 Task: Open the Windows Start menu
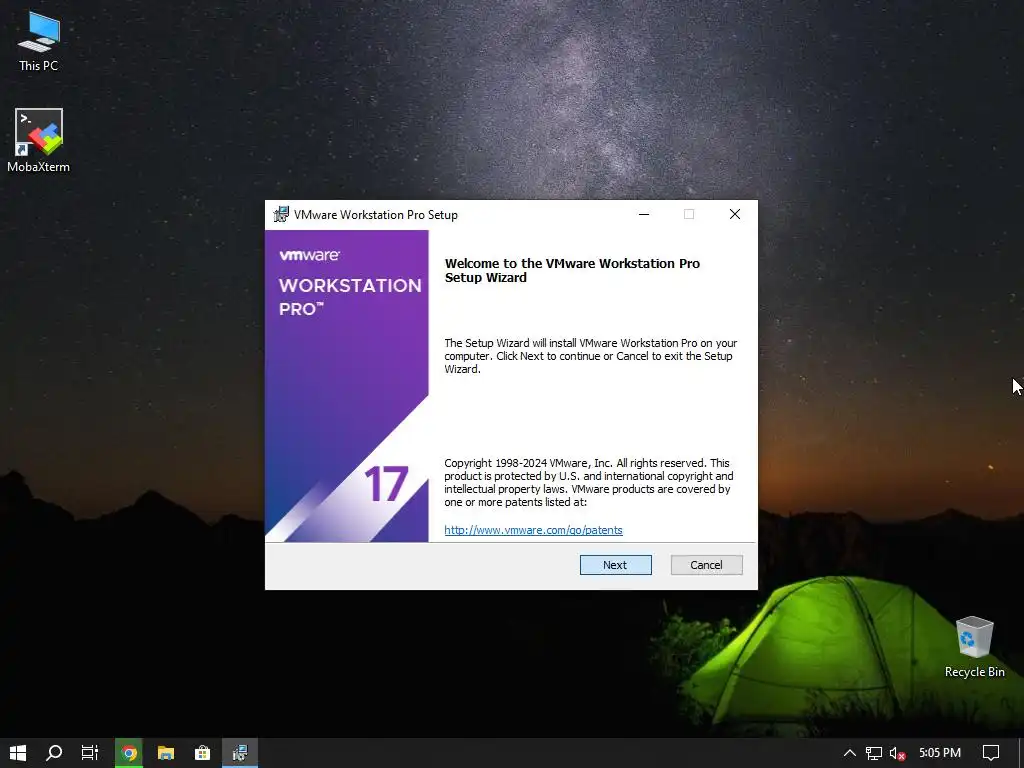click(x=18, y=753)
